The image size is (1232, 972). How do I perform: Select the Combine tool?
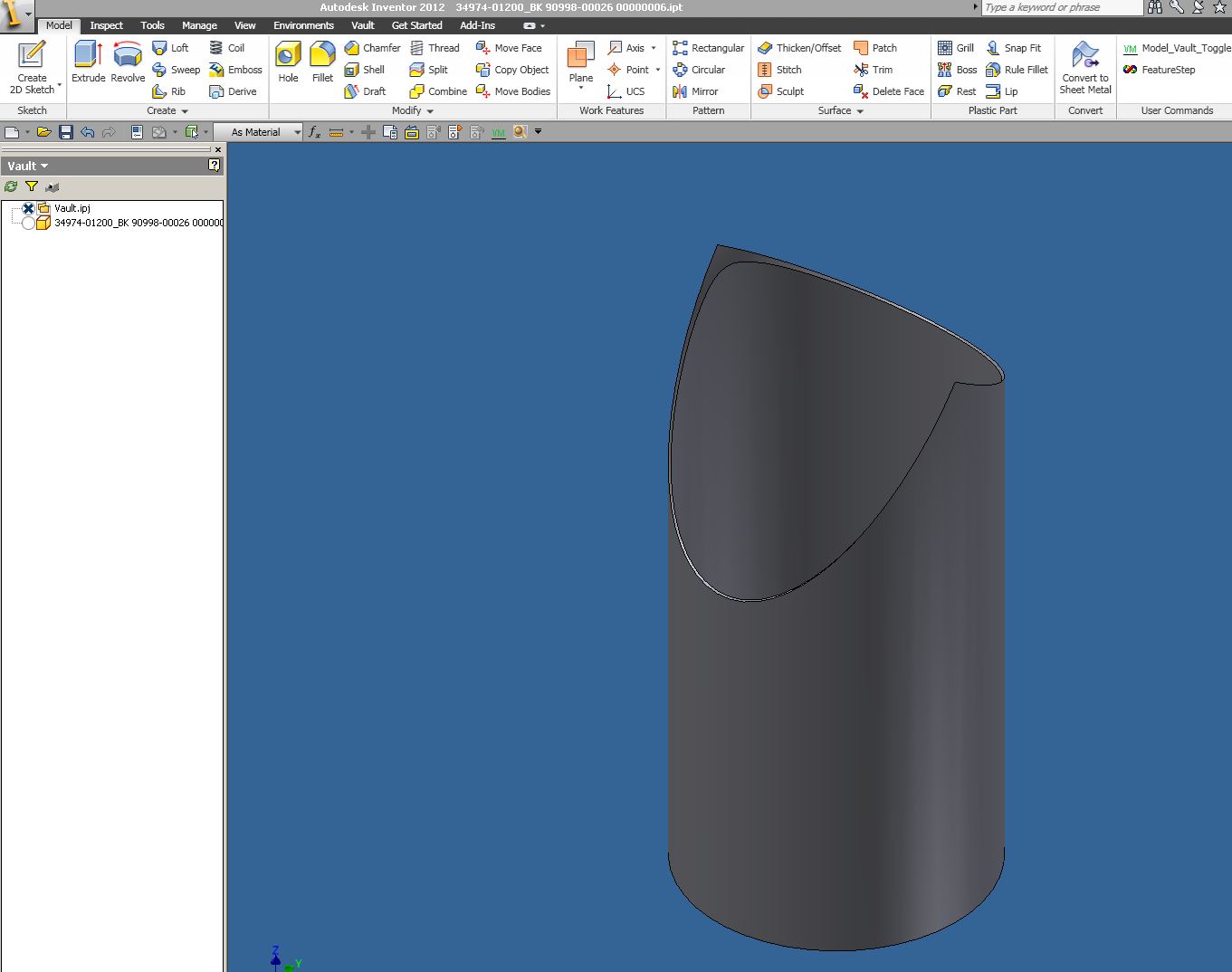point(438,91)
